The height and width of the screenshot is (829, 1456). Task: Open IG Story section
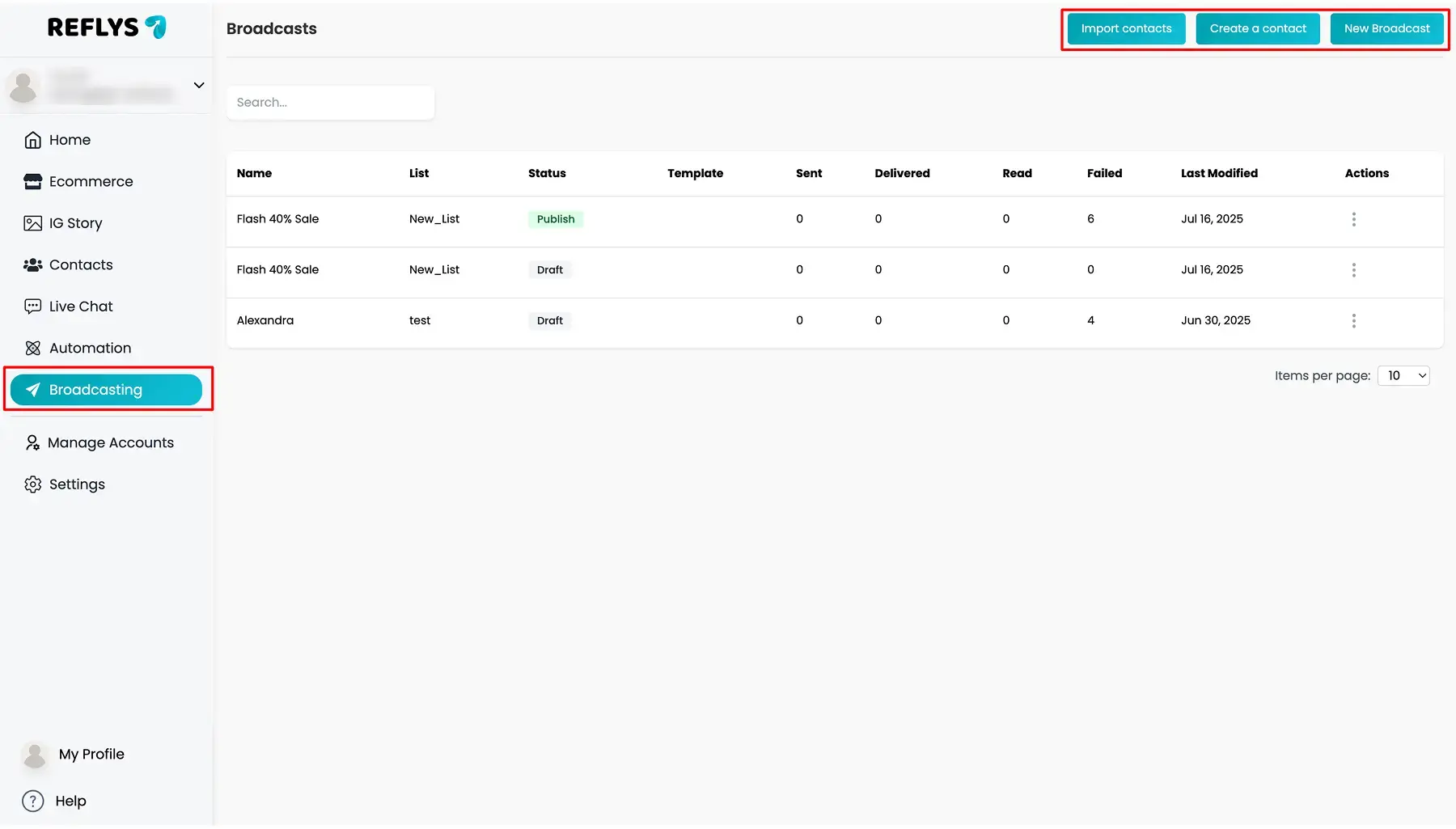click(x=106, y=223)
